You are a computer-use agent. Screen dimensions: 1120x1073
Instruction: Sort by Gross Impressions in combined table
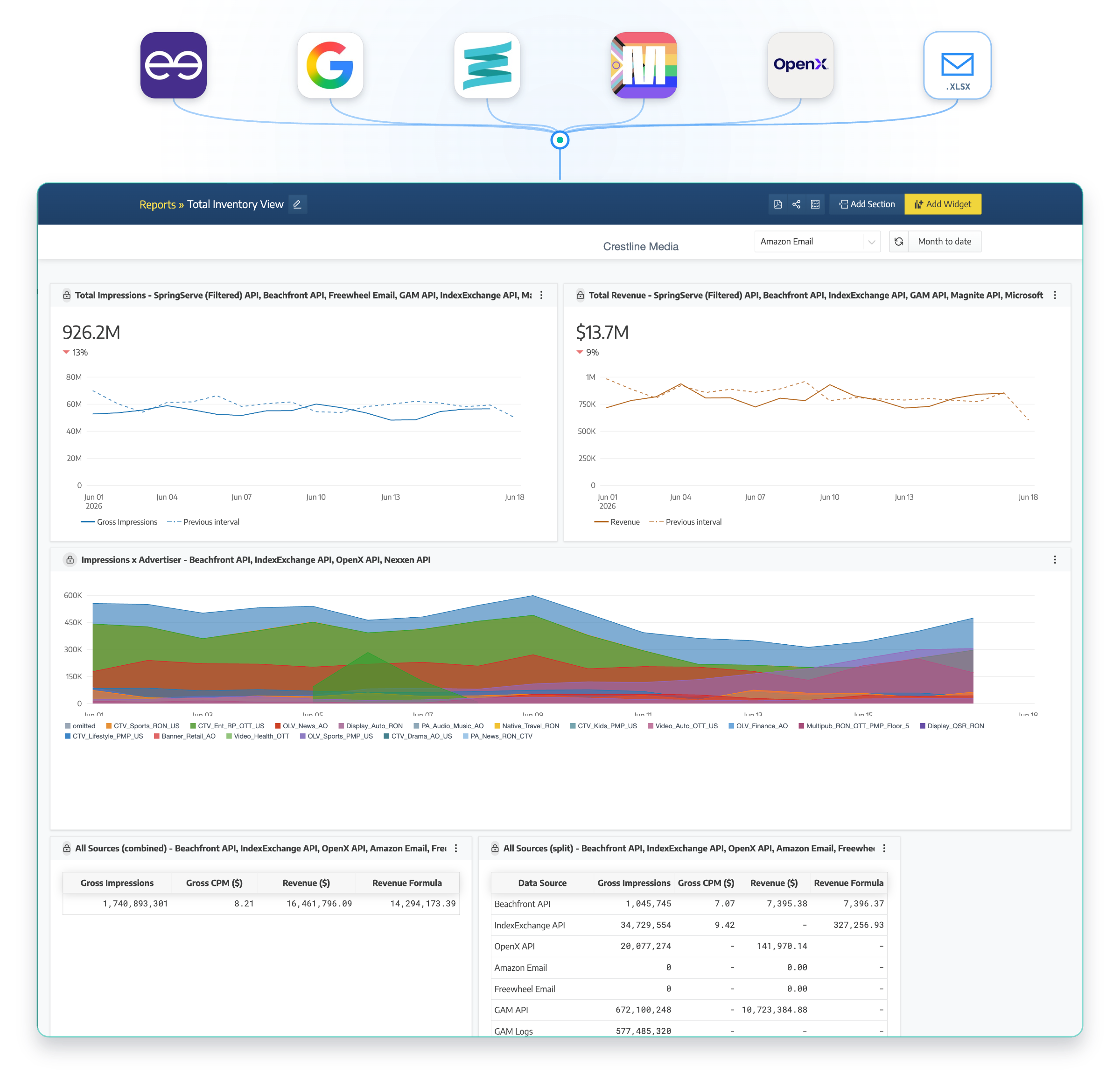click(x=117, y=883)
